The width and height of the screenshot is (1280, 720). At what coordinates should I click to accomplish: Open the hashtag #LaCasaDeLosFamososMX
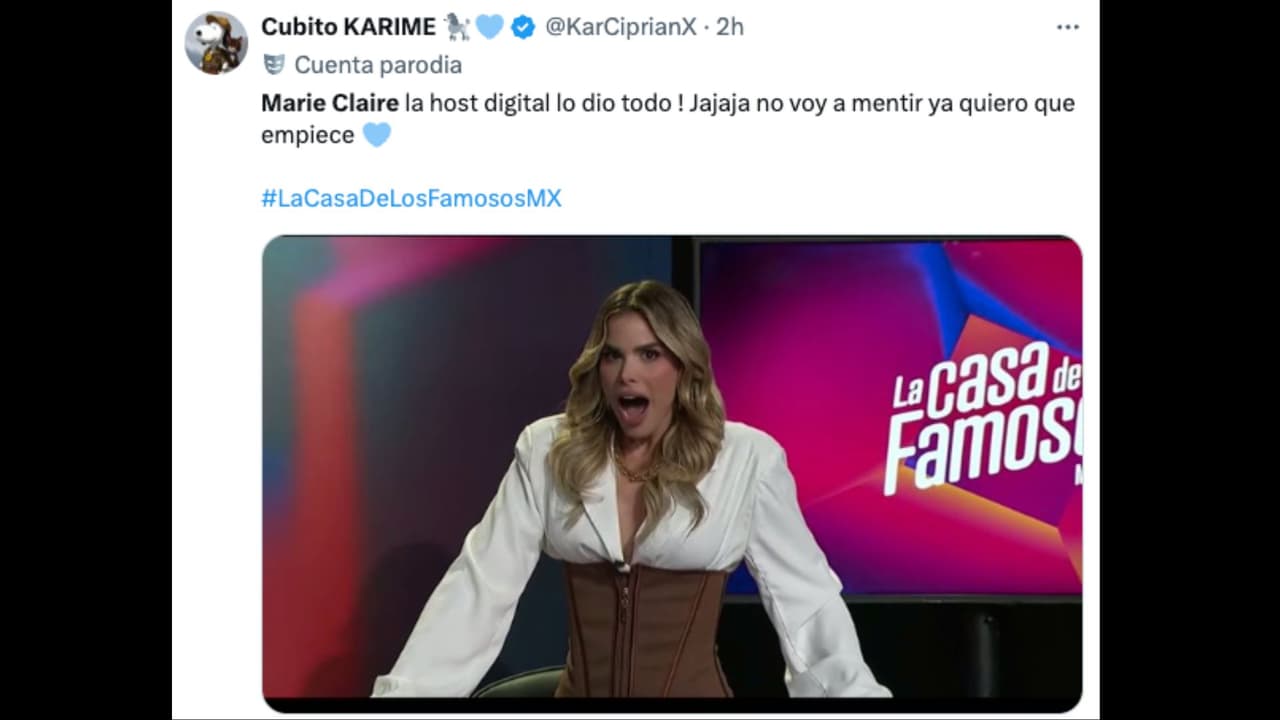412,198
